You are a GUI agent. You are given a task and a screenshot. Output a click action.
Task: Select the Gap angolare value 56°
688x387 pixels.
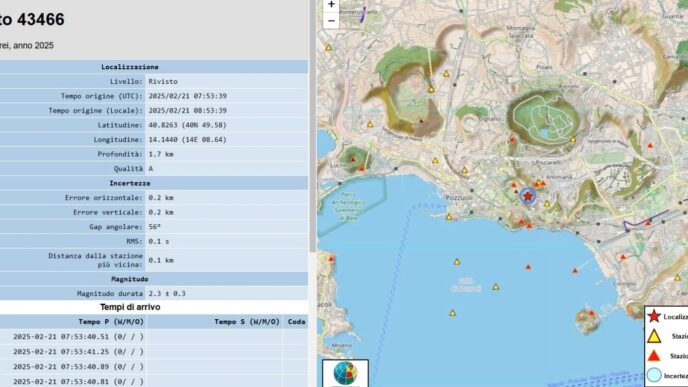tap(154, 227)
